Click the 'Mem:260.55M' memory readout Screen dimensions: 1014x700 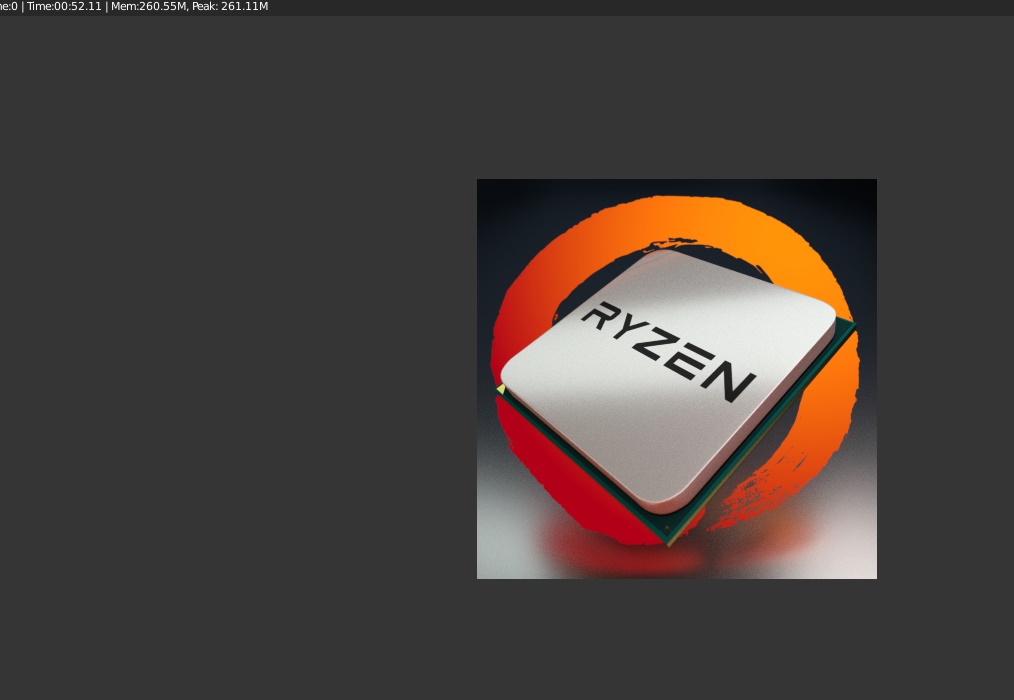[149, 6]
